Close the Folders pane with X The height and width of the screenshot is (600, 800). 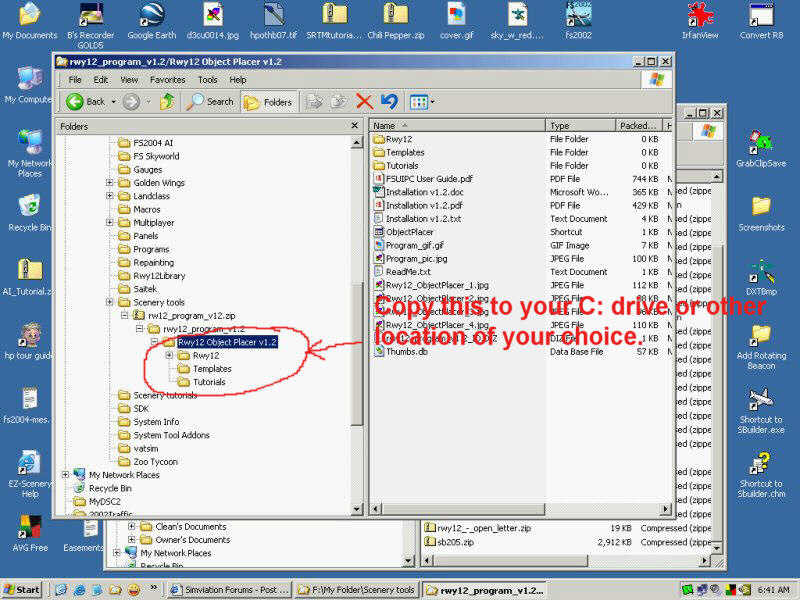[354, 126]
